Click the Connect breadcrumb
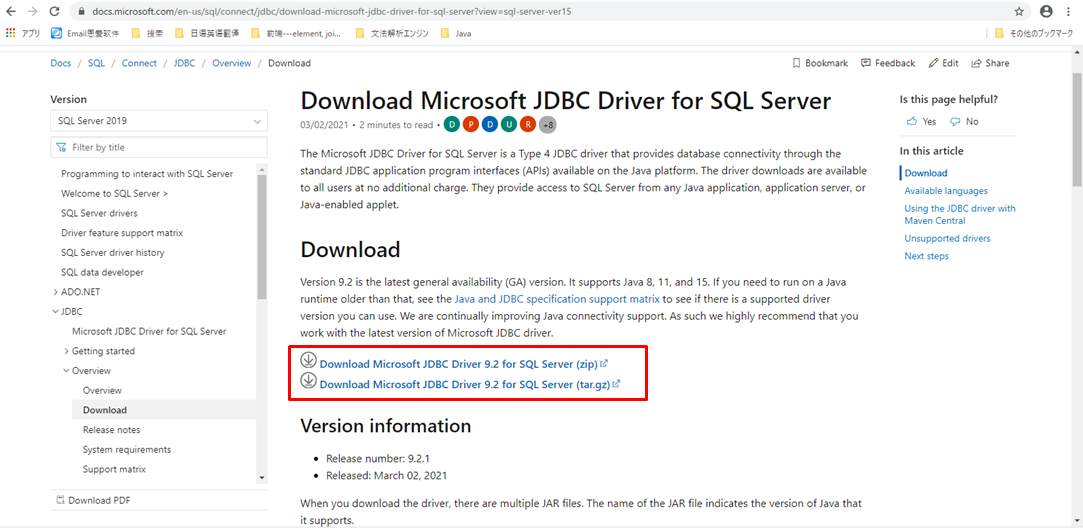 pos(140,63)
